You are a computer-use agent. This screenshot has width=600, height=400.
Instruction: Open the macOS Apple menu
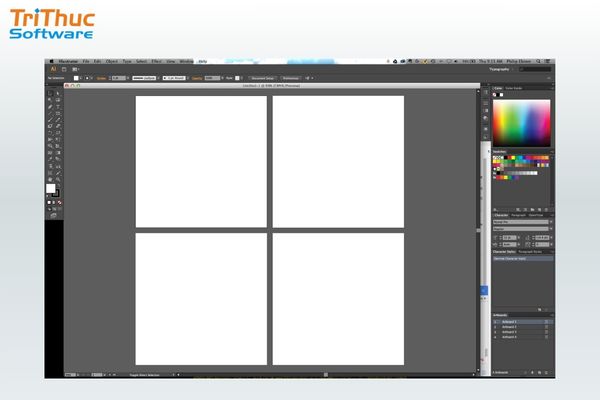click(x=51, y=61)
